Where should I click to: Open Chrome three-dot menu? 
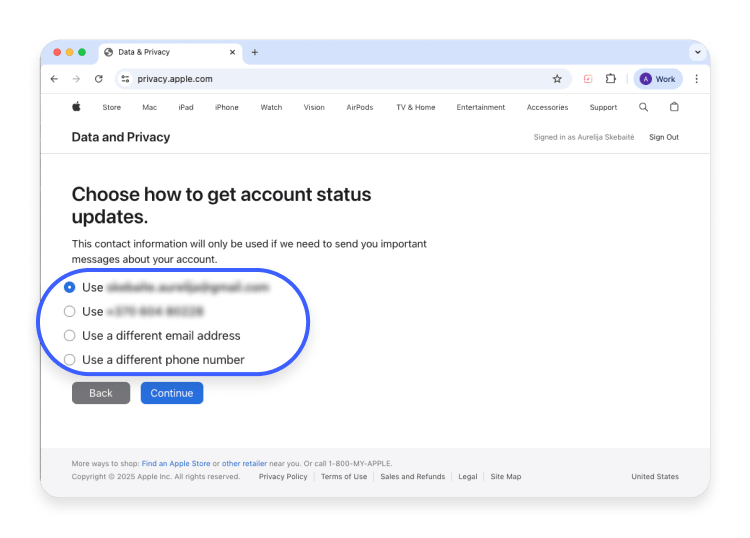pyautogui.click(x=696, y=79)
